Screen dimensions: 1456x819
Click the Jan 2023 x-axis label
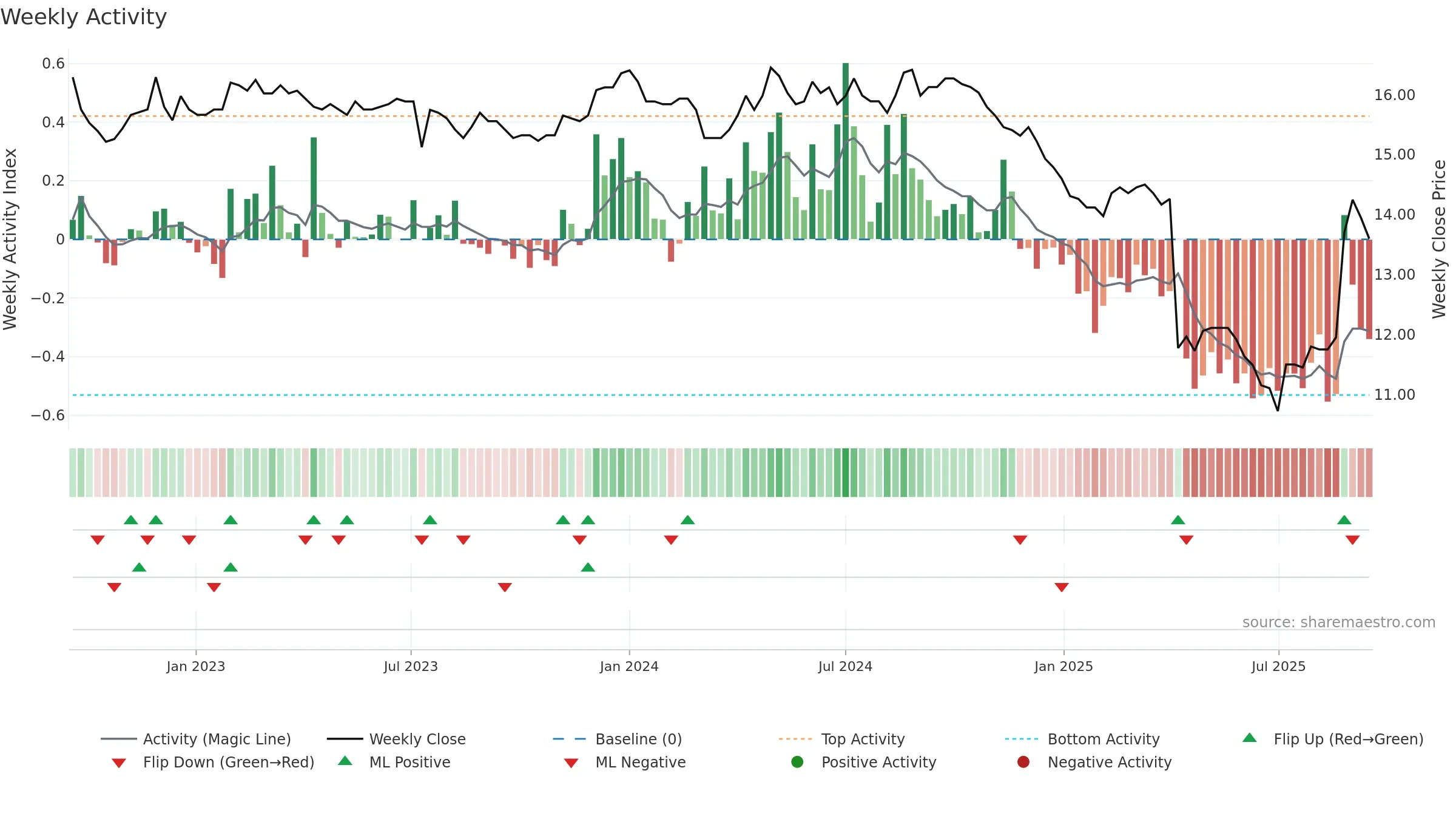[x=196, y=666]
